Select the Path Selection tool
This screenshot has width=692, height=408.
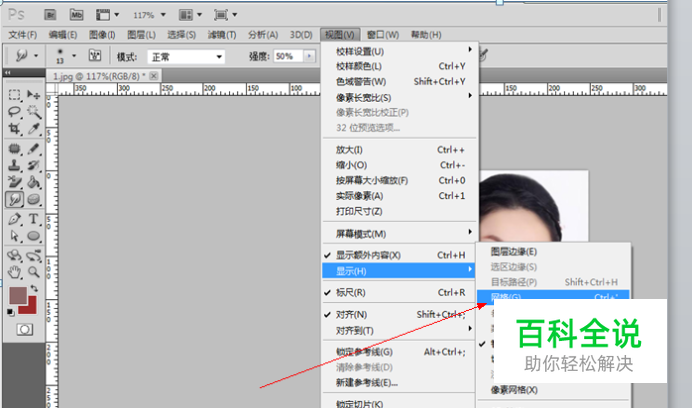click(x=14, y=236)
